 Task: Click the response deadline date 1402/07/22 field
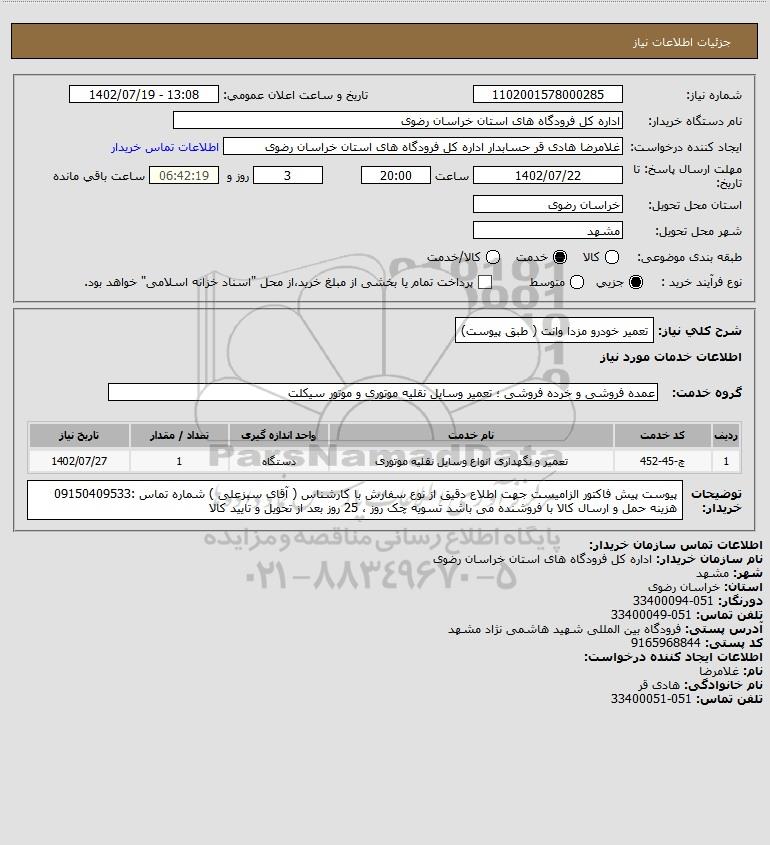[547, 176]
